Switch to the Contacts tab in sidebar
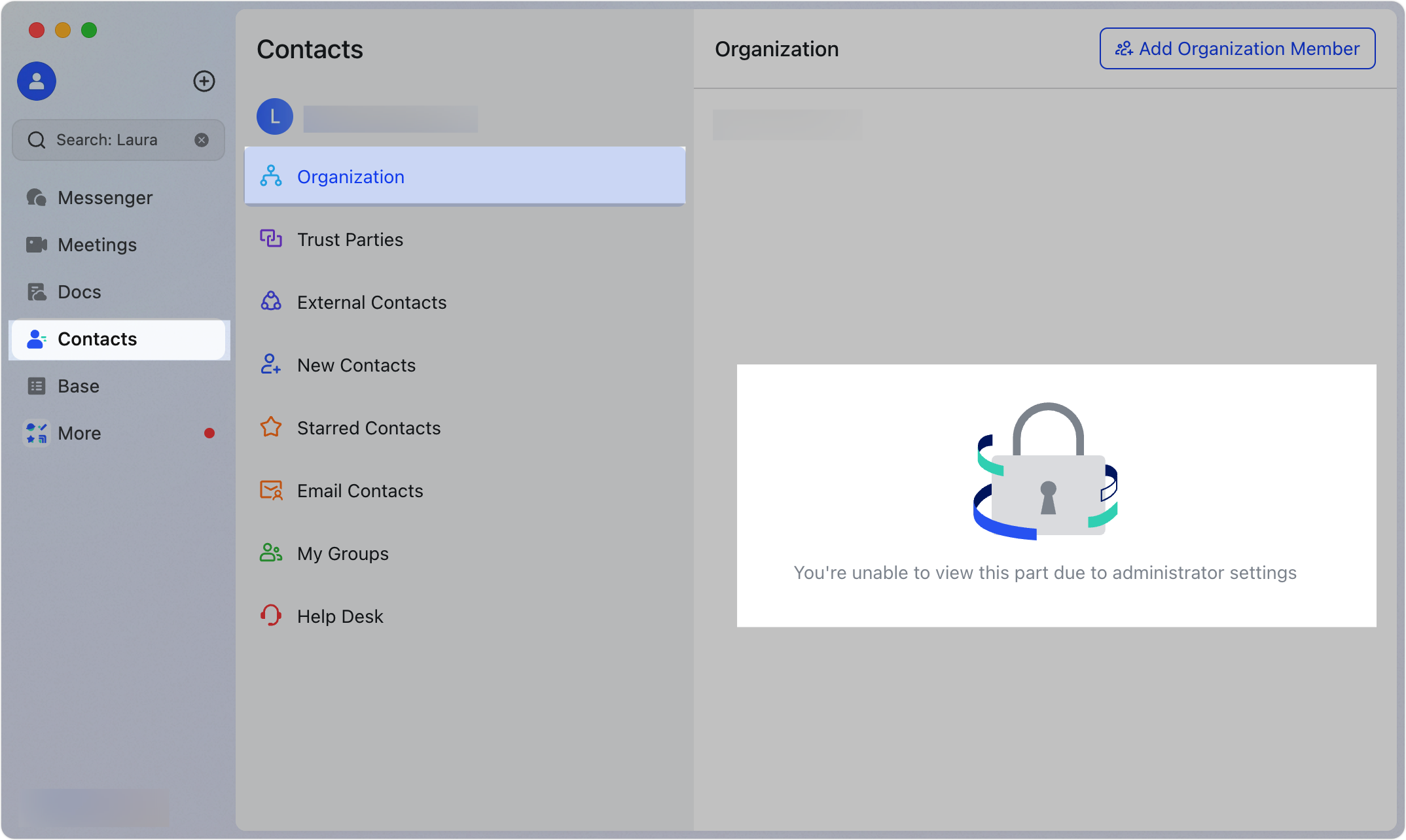1406x840 pixels. click(x=97, y=339)
